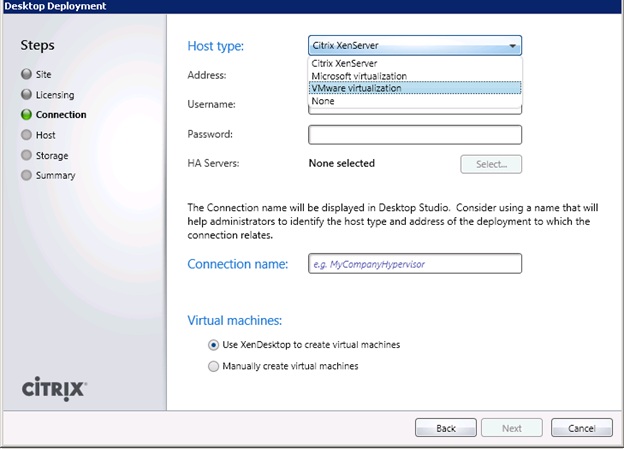Viewport: 624px width, 449px height.
Task: Choose Manually create virtual machines option
Action: pyautogui.click(x=213, y=366)
